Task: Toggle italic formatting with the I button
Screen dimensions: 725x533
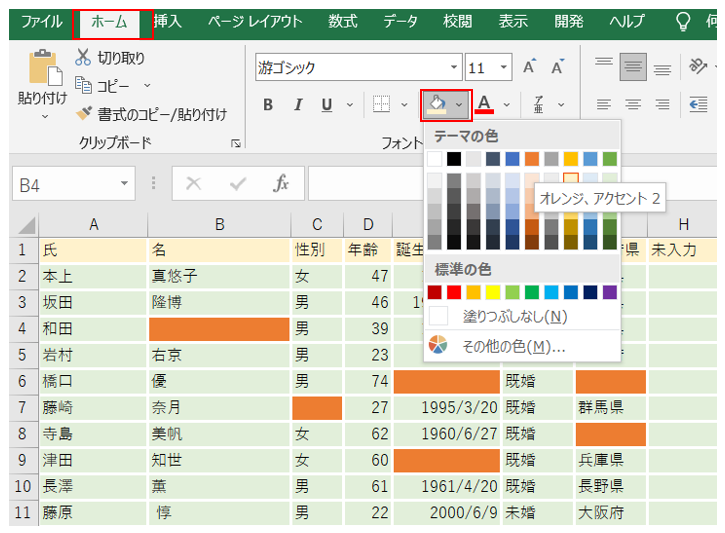Action: pyautogui.click(x=297, y=105)
